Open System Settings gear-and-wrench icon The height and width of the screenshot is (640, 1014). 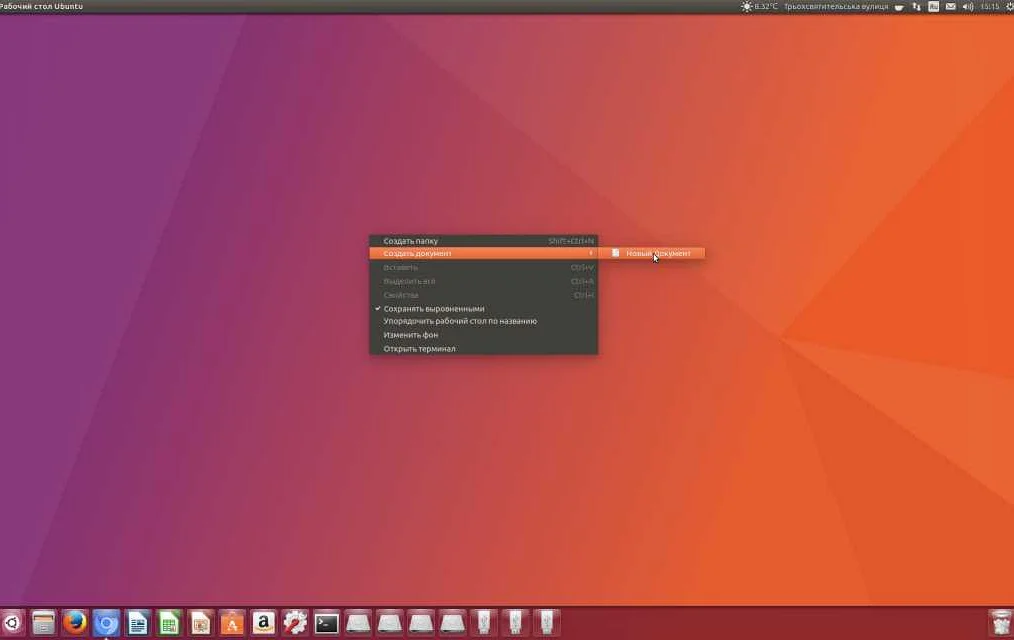[x=295, y=623]
